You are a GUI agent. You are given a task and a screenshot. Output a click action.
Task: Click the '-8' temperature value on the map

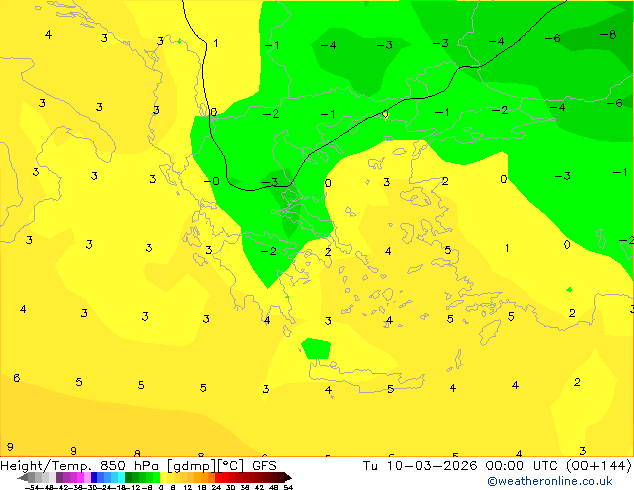(608, 34)
